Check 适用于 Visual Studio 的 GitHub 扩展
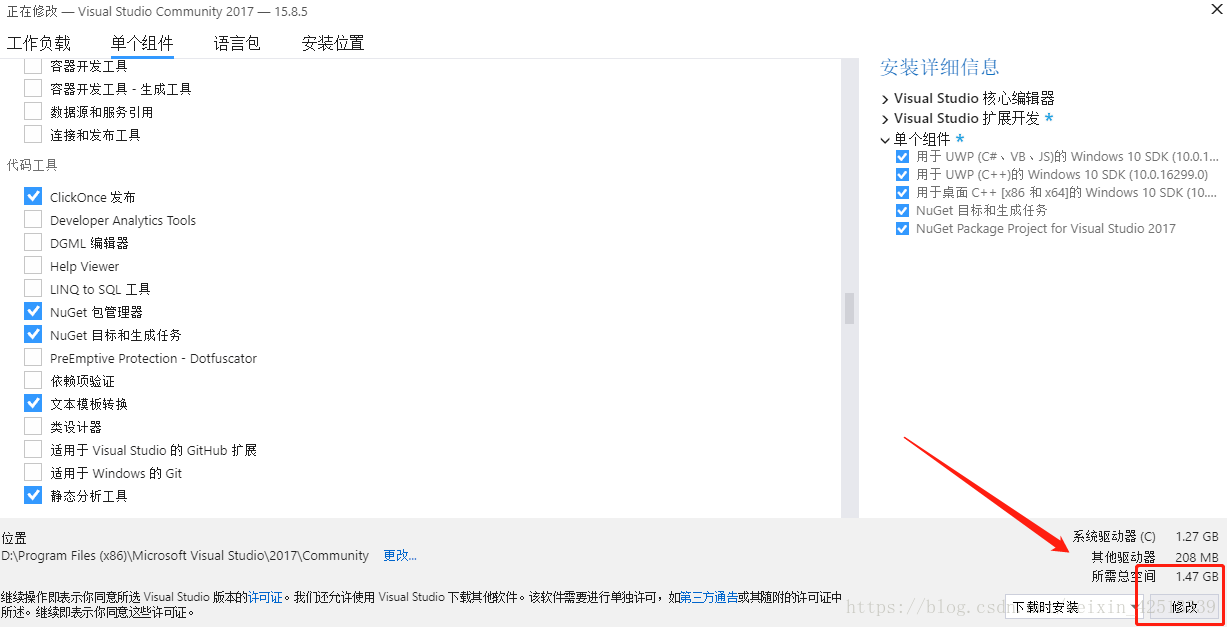This screenshot has width=1227, height=627. click(33, 449)
